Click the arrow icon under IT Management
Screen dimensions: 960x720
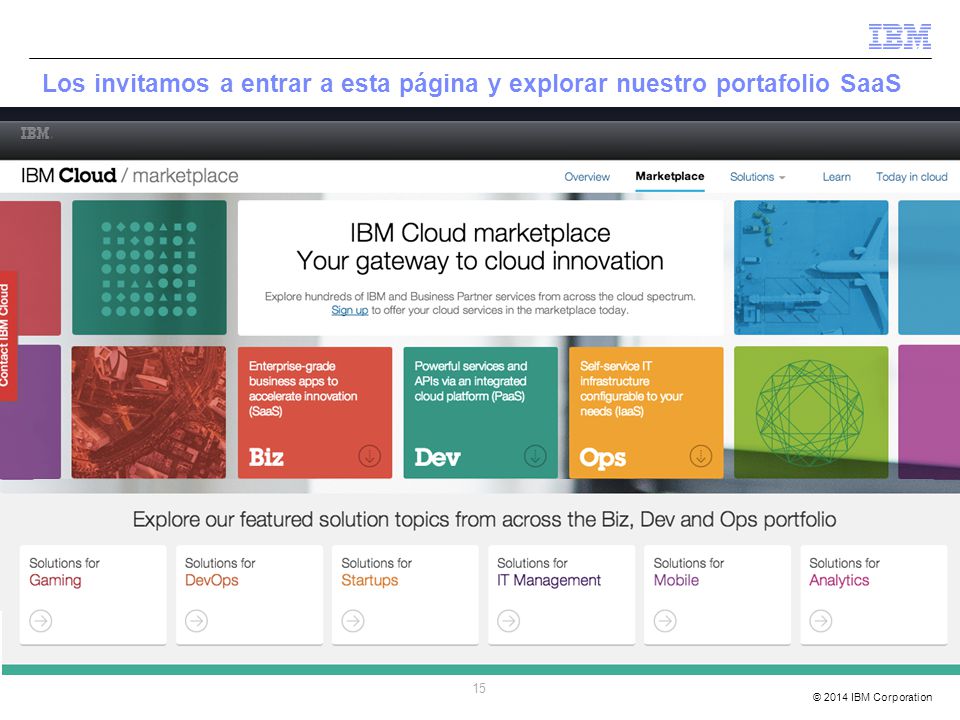point(508,621)
